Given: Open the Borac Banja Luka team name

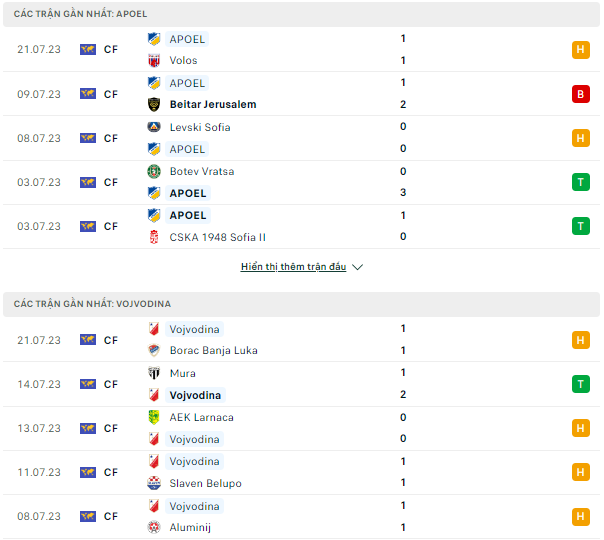Looking at the screenshot, I should pos(214,350).
